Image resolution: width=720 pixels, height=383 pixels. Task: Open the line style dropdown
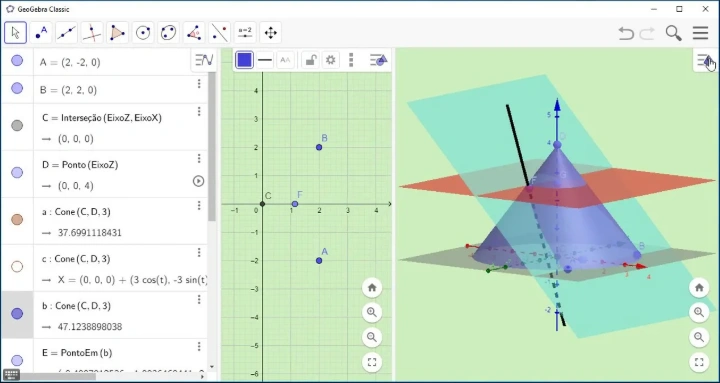point(265,60)
